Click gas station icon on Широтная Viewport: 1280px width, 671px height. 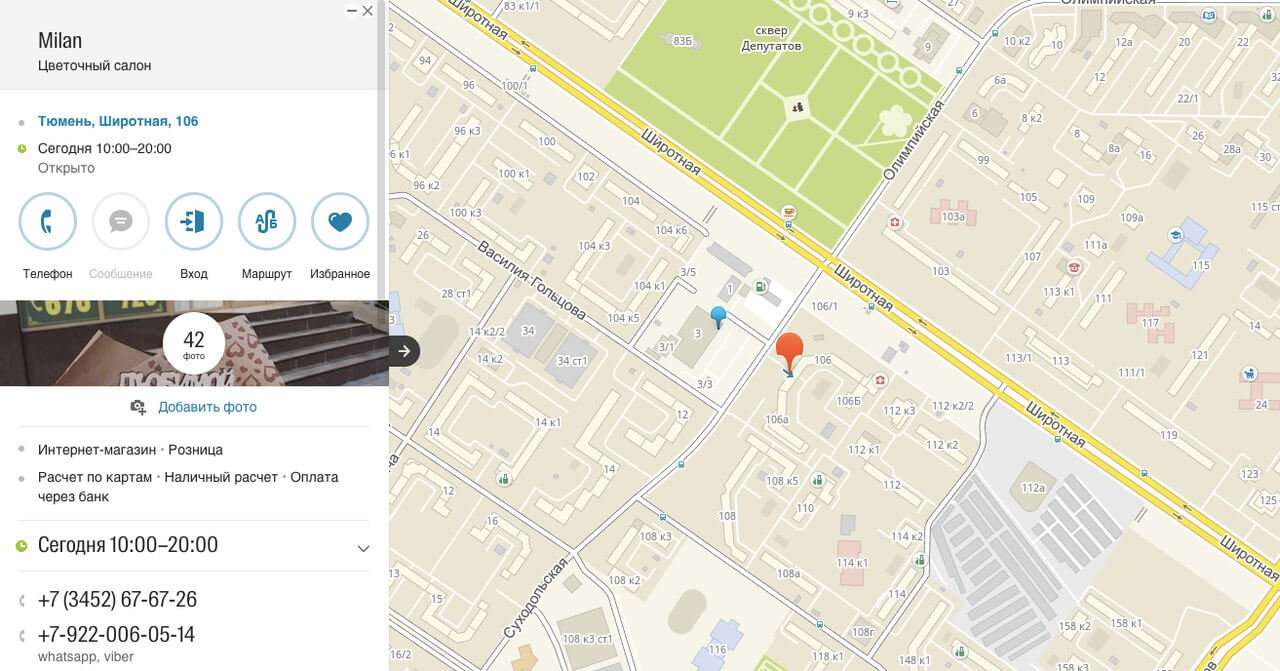[x=762, y=288]
